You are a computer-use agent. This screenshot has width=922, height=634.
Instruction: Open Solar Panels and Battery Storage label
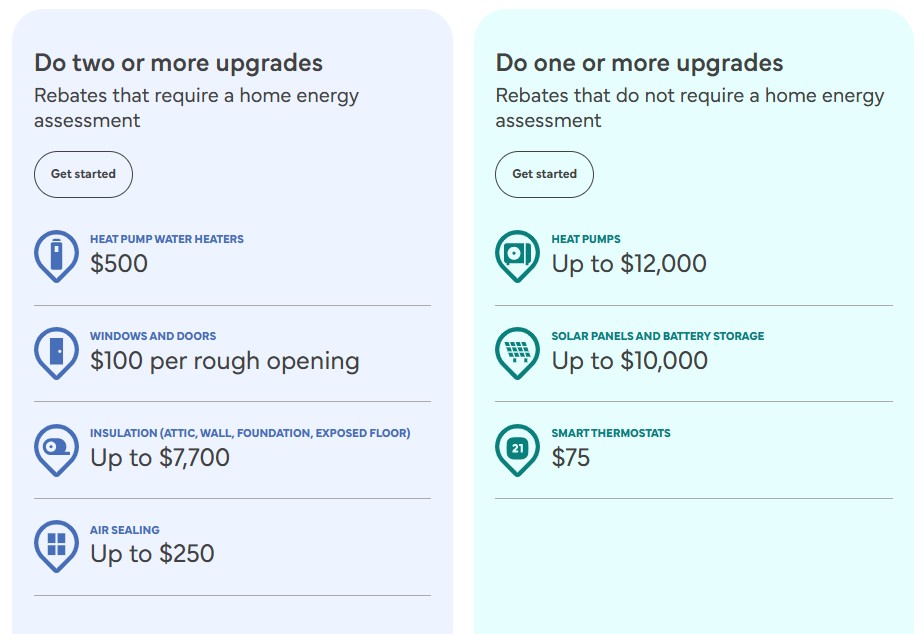coord(657,337)
